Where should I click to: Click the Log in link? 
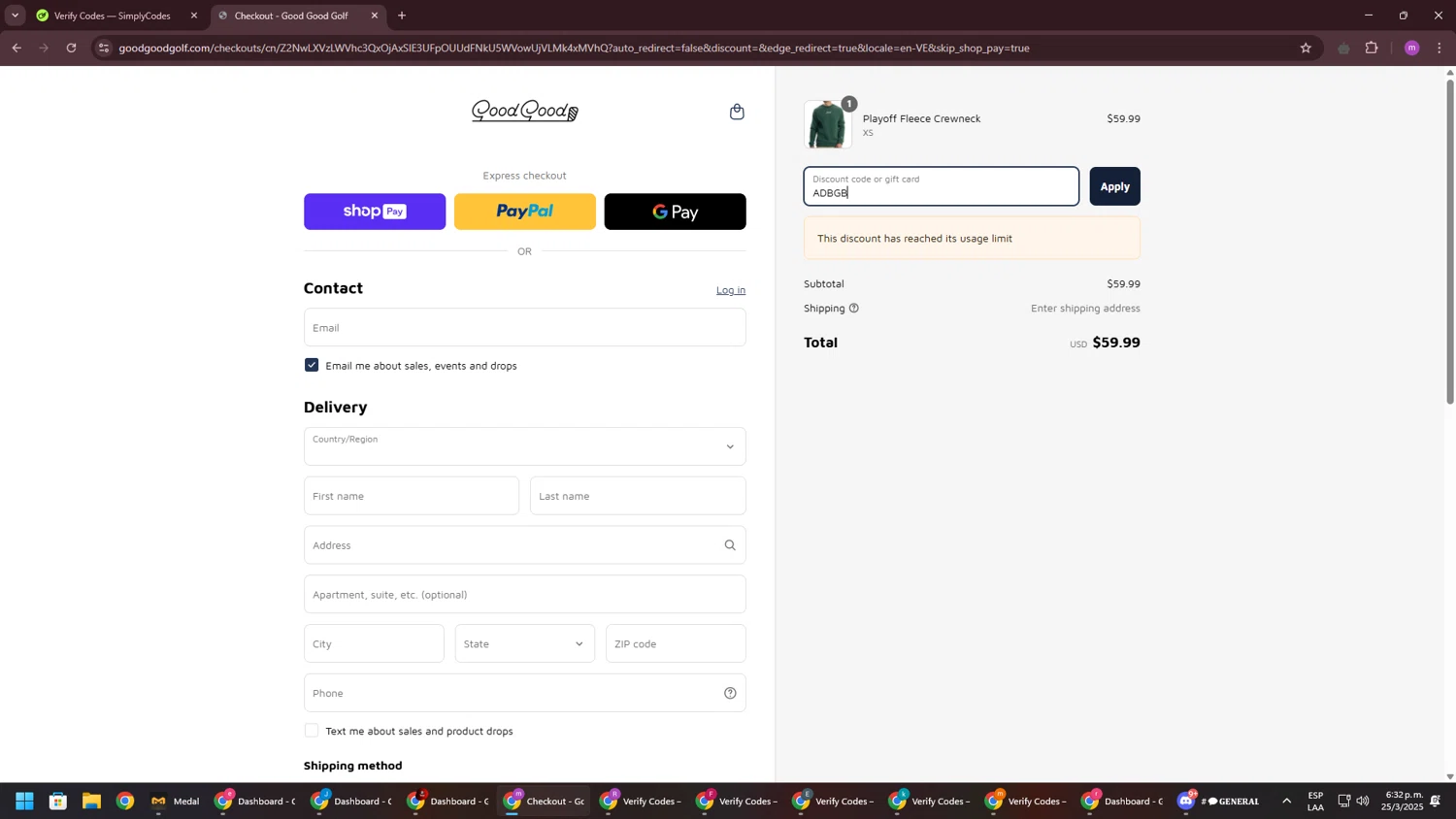[731, 290]
